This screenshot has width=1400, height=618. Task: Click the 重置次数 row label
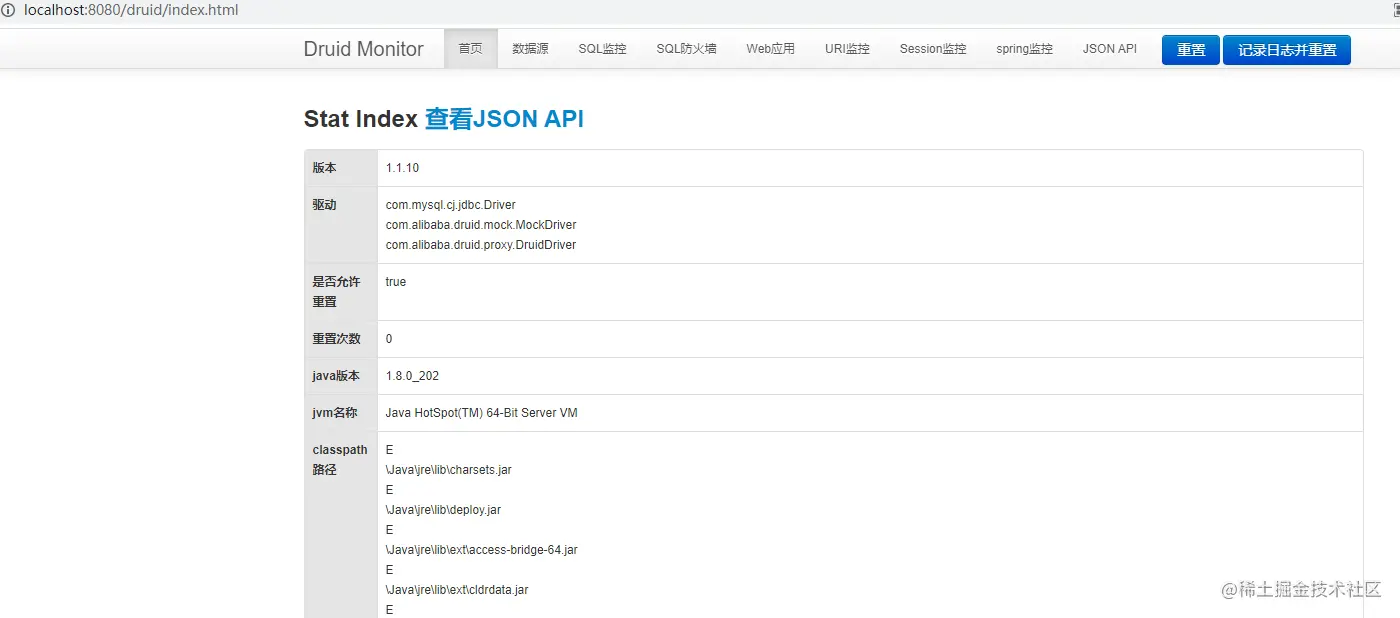click(336, 339)
